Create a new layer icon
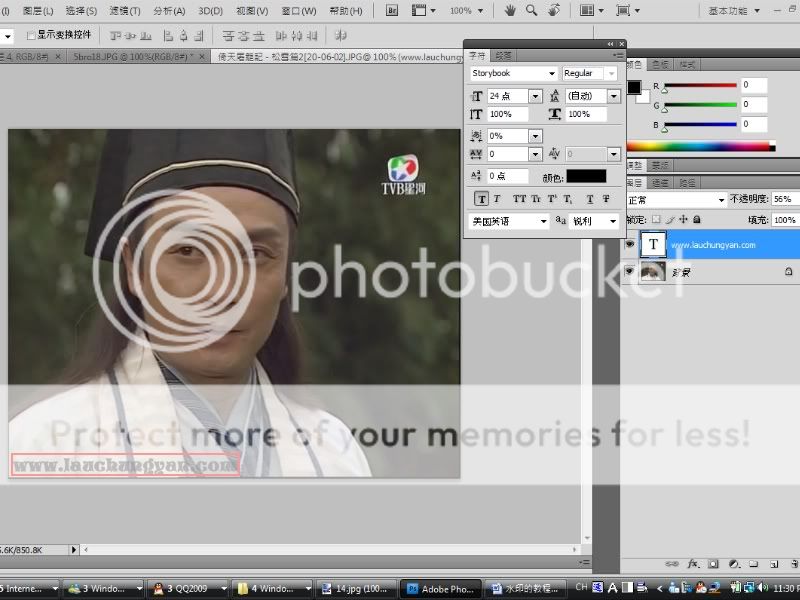800x600 pixels. (x=774, y=564)
